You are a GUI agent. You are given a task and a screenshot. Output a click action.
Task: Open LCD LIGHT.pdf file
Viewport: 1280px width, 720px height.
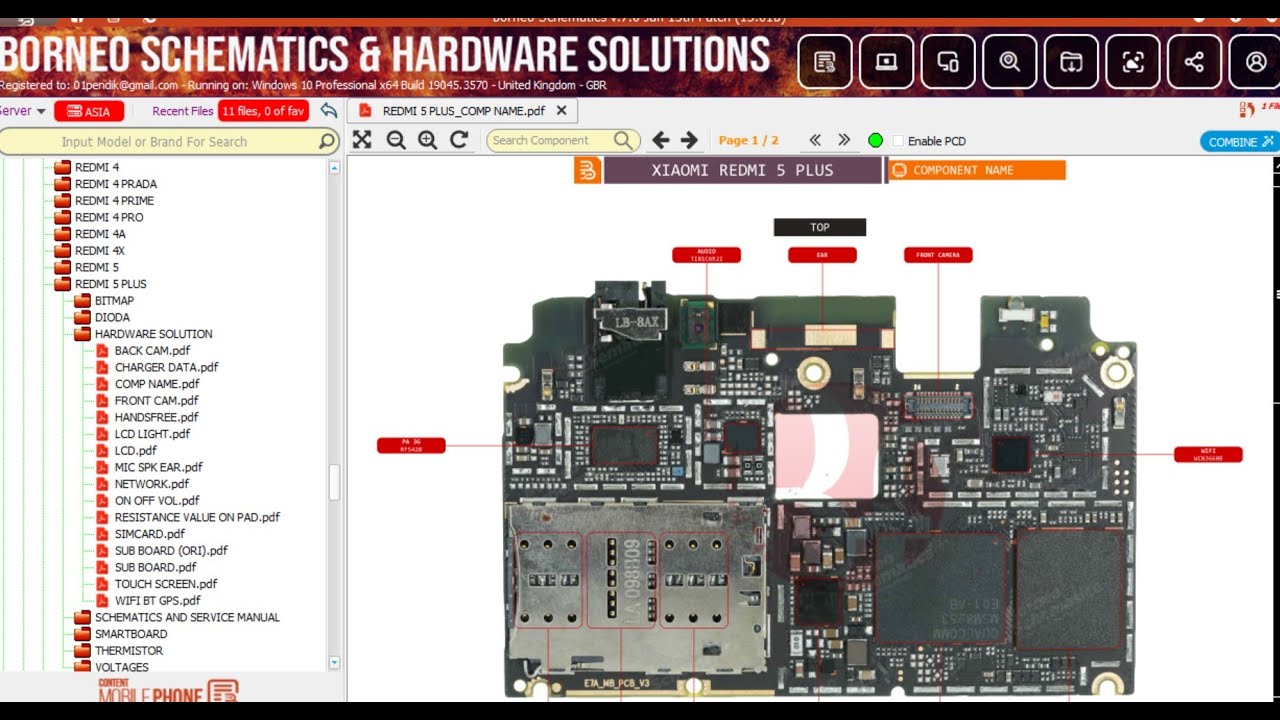(x=152, y=434)
